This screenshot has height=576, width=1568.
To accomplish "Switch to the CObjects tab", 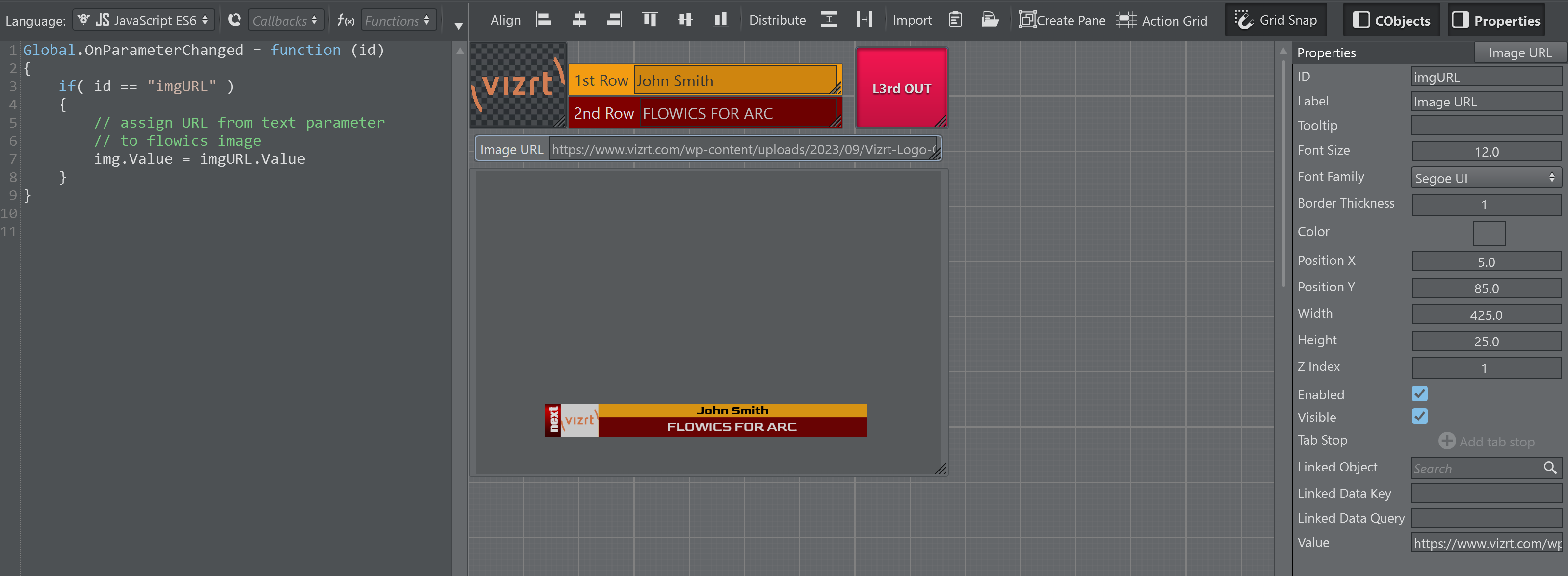I will tap(1391, 20).
